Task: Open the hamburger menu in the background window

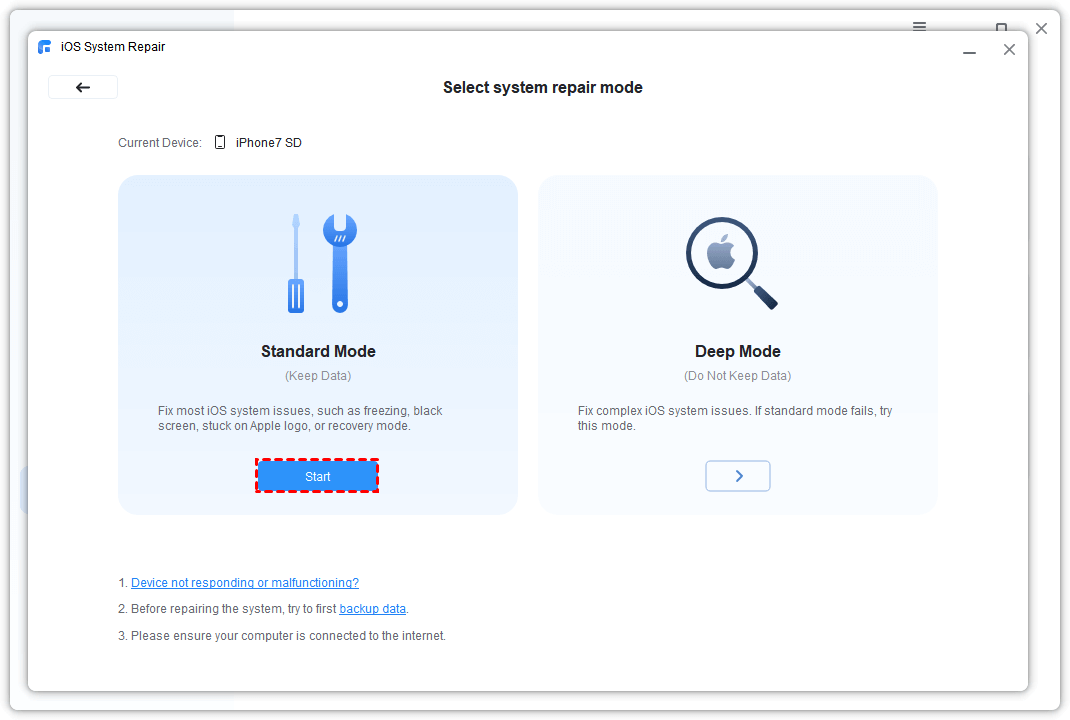Action: (x=919, y=26)
